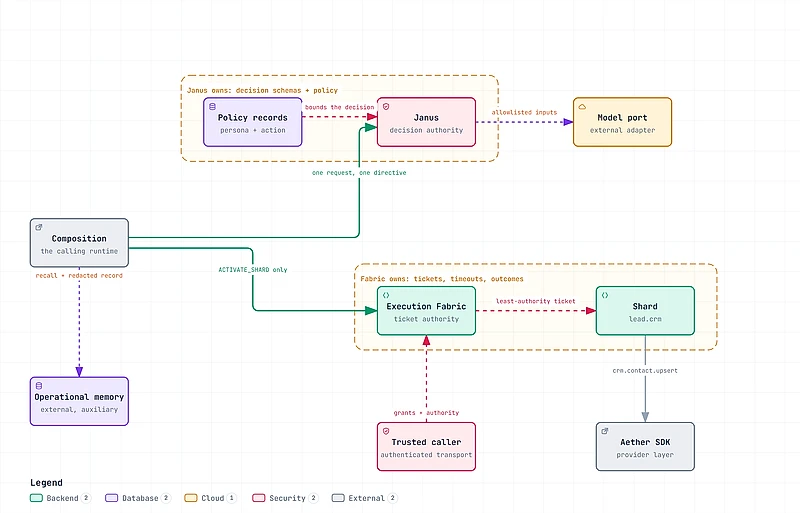Click the database icon in Policy records node
Image resolution: width=800 pixels, height=513 pixels.
[x=212, y=107]
